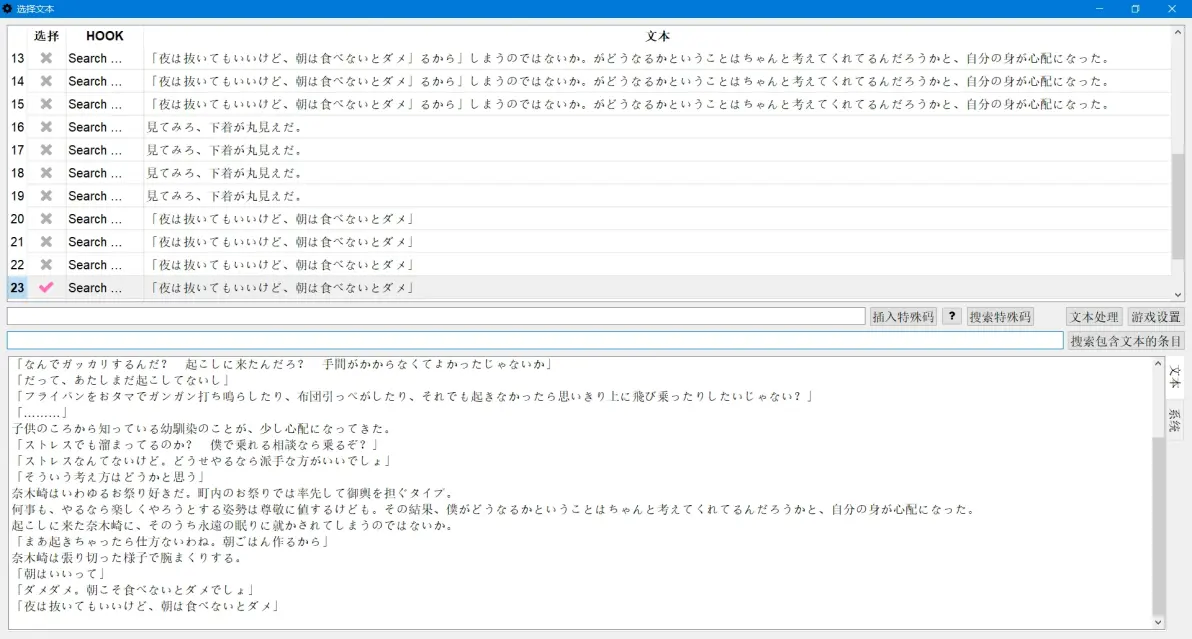The height and width of the screenshot is (639, 1192).
Task: Switch to the 文本 side tab
Action: (x=1175, y=376)
